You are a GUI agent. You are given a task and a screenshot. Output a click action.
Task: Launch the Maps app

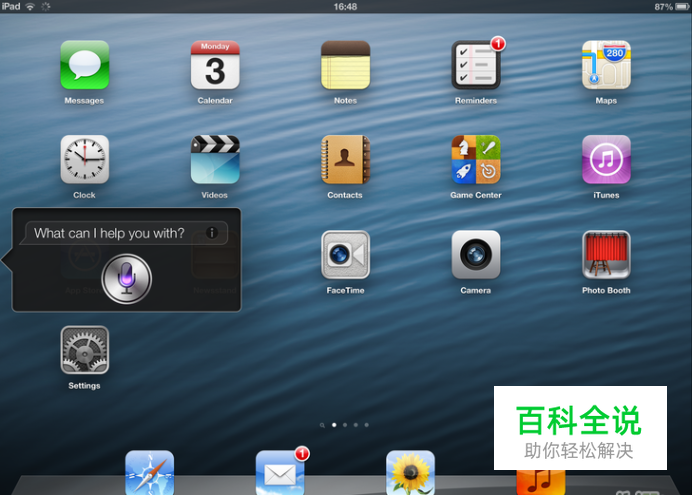click(606, 65)
